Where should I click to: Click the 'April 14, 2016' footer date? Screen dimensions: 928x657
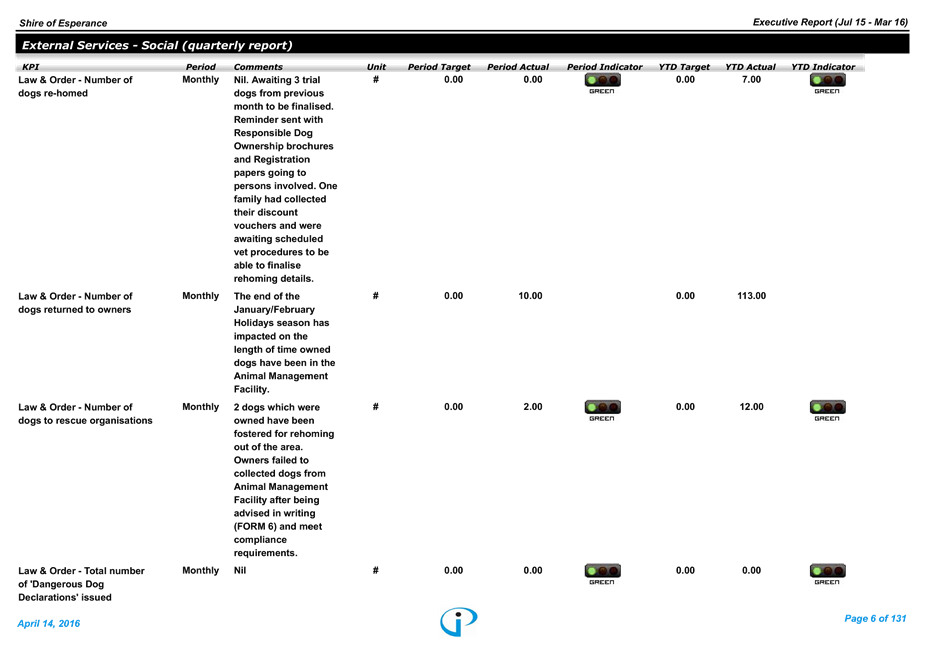coord(49,623)
